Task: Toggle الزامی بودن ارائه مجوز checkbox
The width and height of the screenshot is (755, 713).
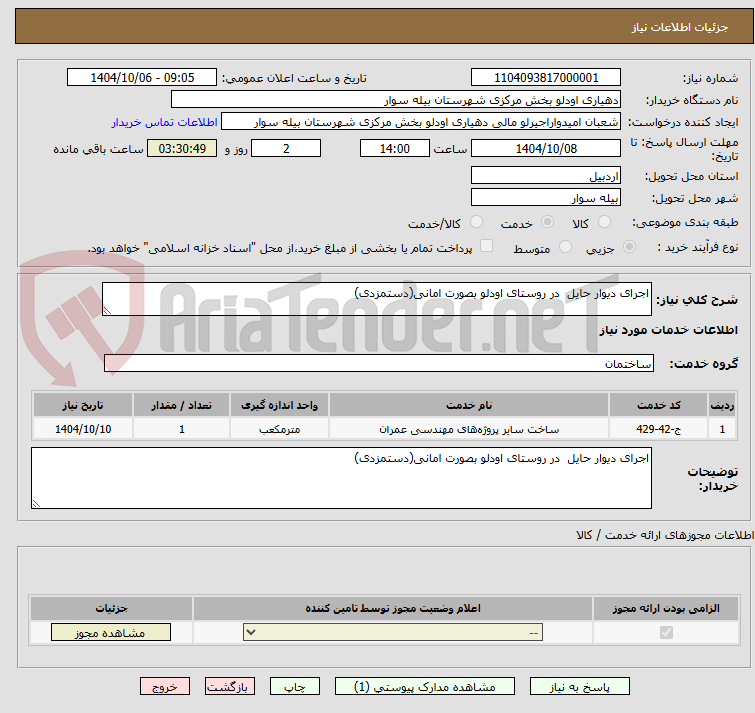Action: tap(666, 633)
